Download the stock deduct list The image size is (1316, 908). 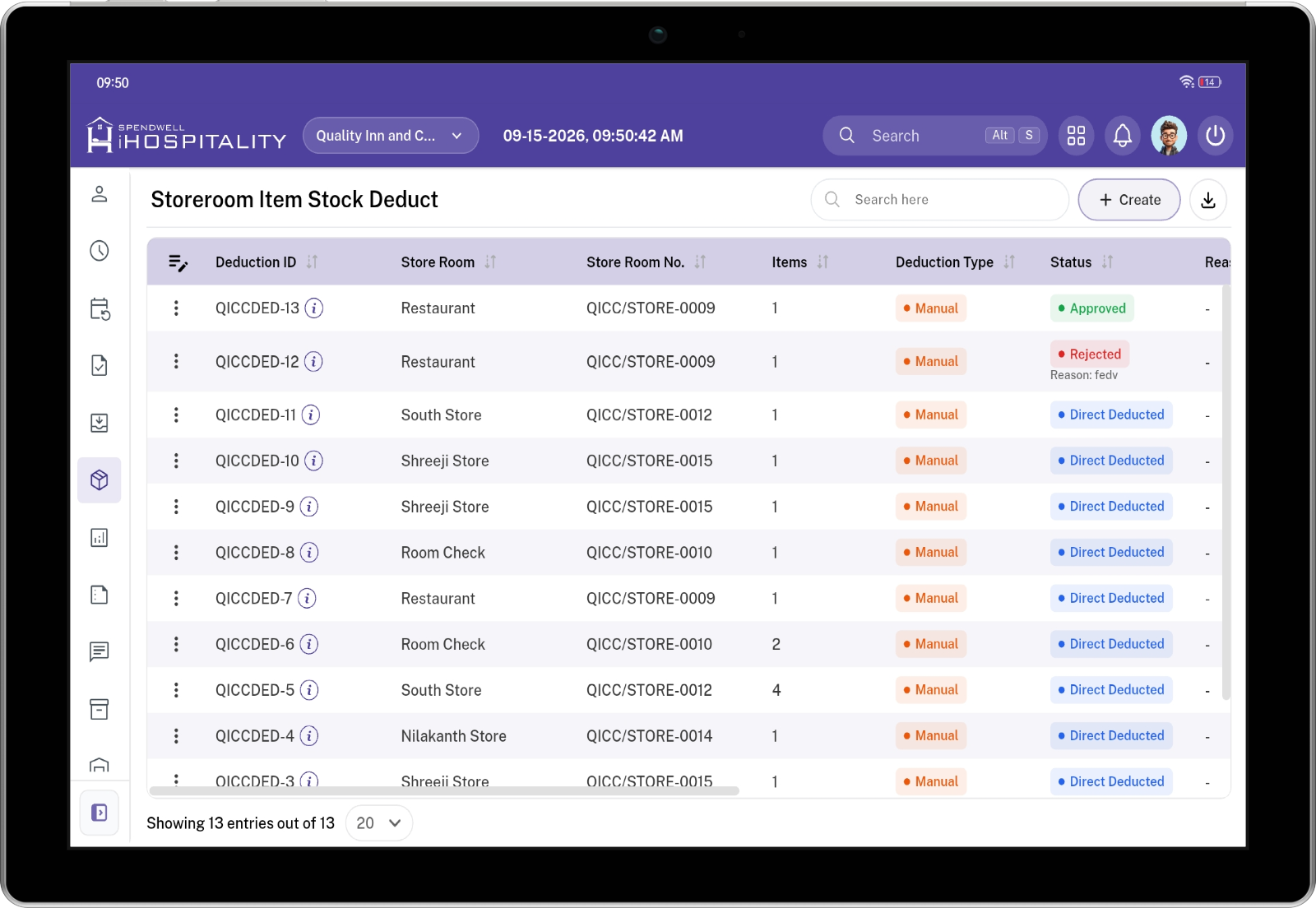pos(1207,200)
